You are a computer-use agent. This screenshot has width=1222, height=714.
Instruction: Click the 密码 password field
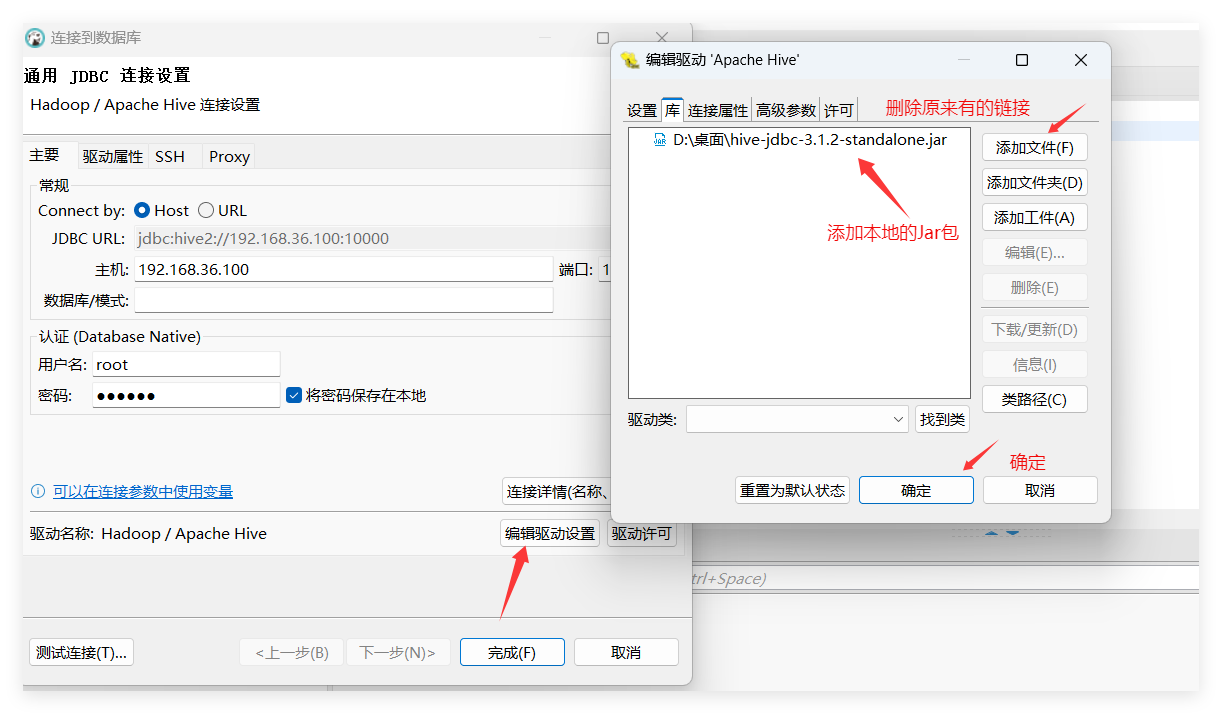click(x=186, y=395)
